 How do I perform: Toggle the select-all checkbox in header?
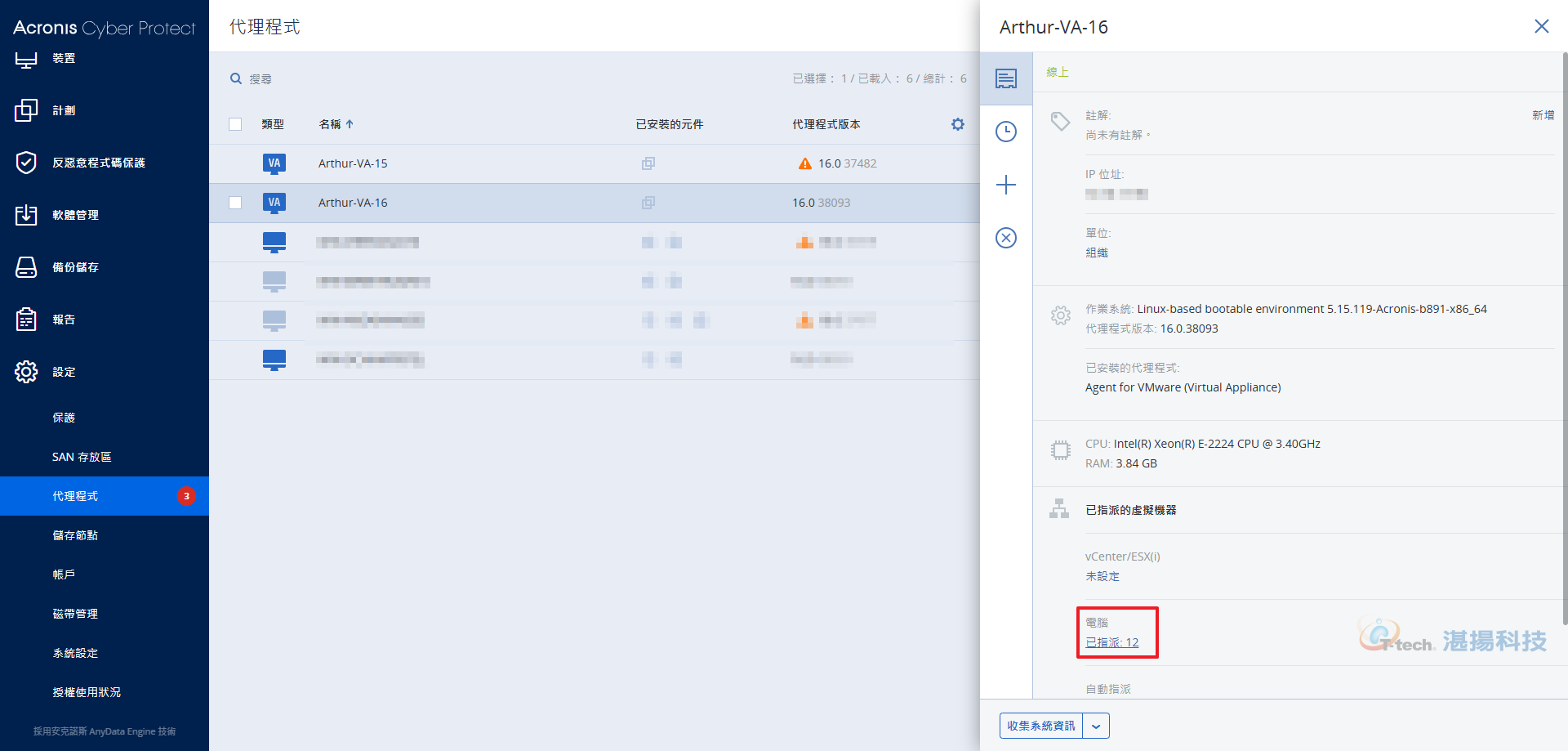[x=235, y=124]
